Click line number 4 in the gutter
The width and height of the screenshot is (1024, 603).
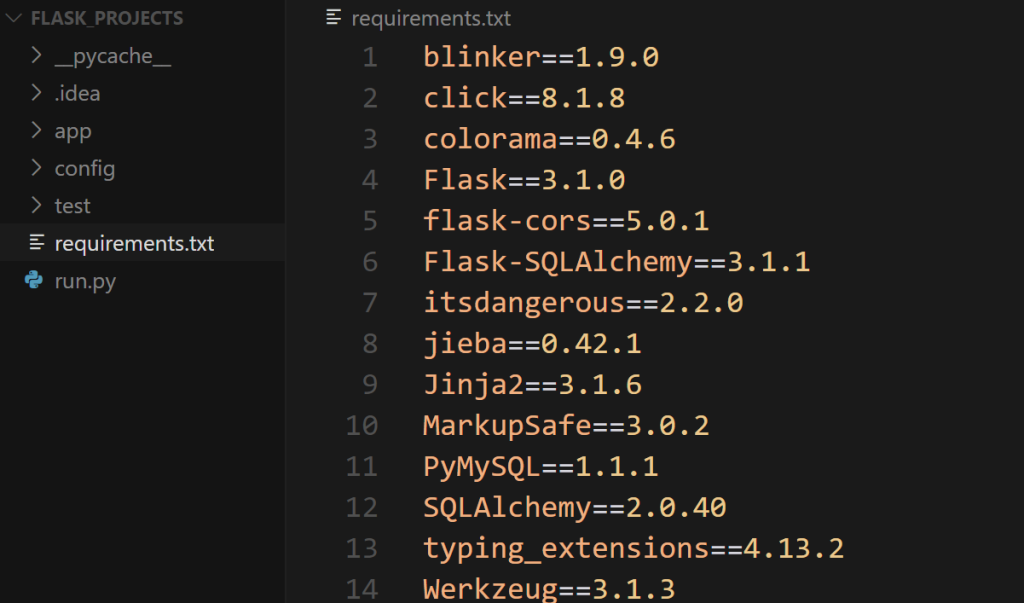[x=370, y=180]
